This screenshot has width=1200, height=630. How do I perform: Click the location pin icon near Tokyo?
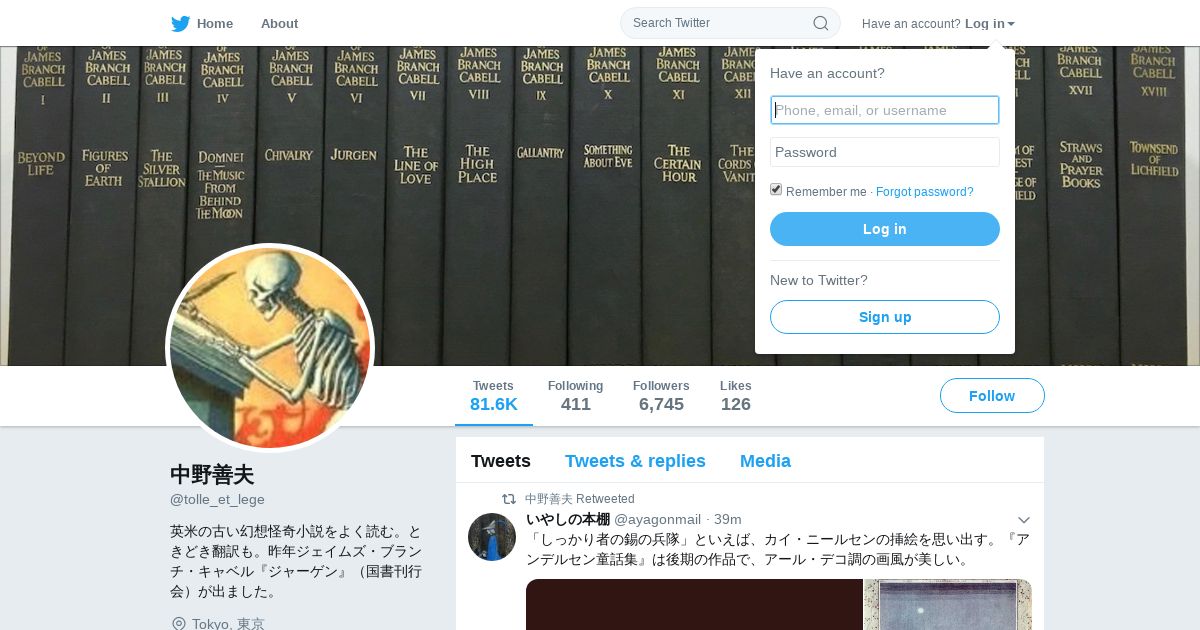[179, 624]
